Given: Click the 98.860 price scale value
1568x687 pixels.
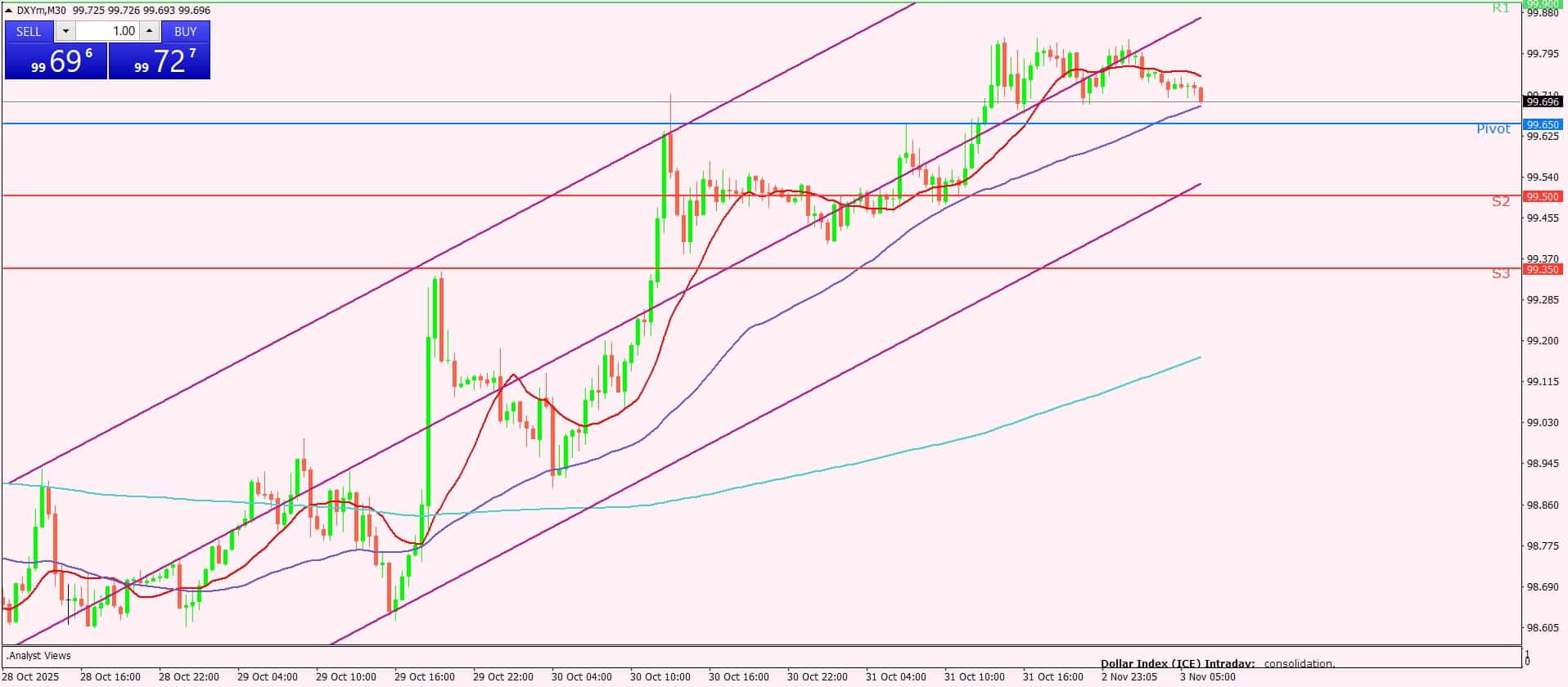Looking at the screenshot, I should [1543, 505].
